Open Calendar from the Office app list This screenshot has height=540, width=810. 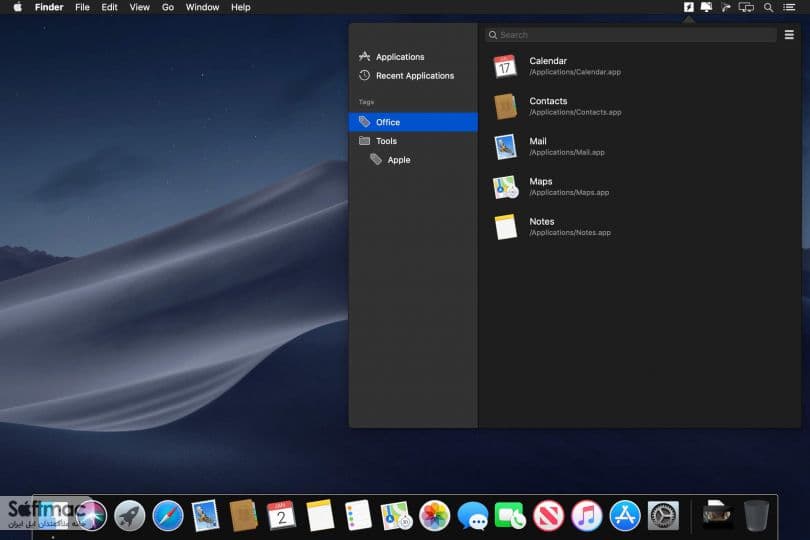click(x=638, y=66)
